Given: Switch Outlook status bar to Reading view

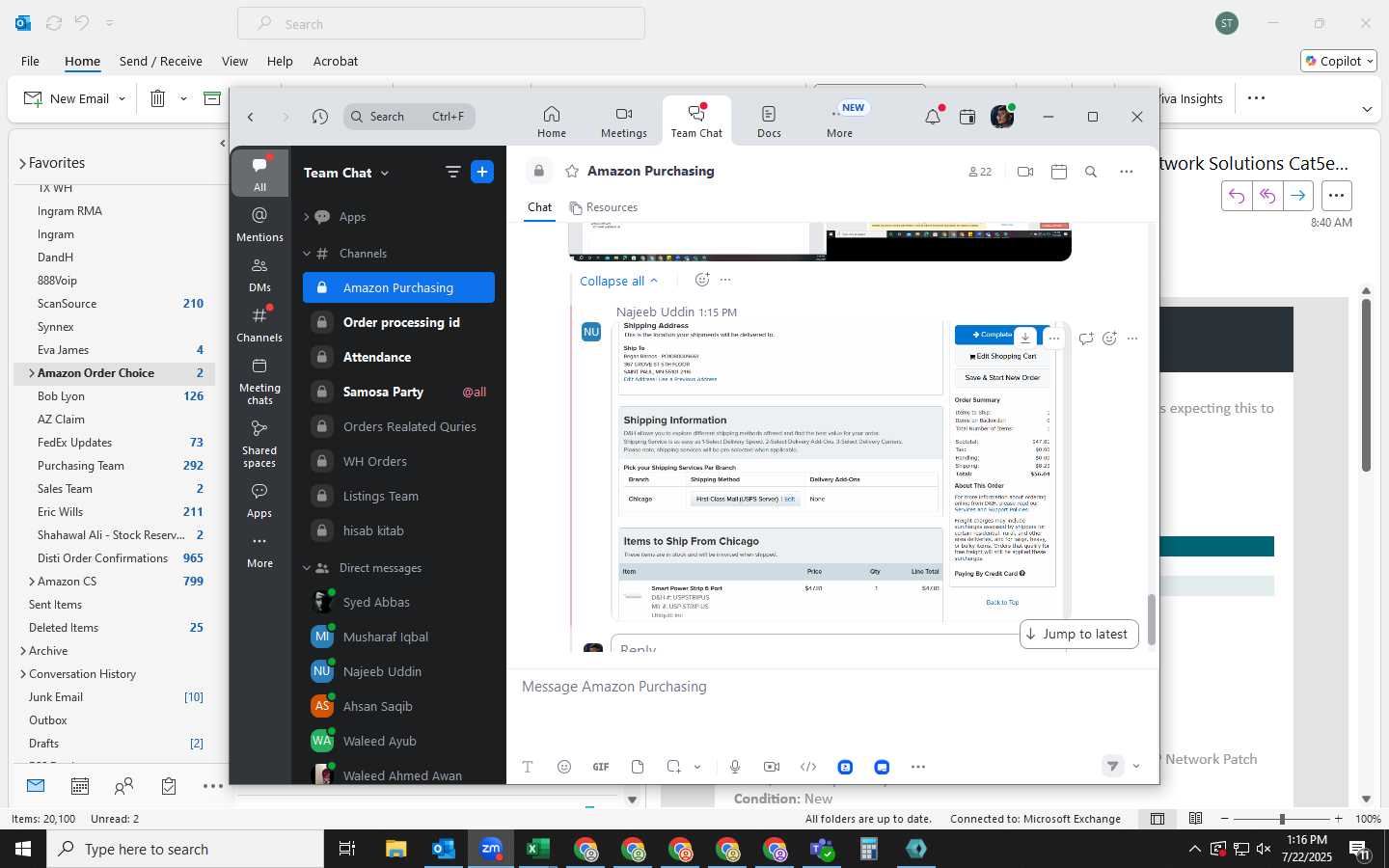Looking at the screenshot, I should point(1195,819).
